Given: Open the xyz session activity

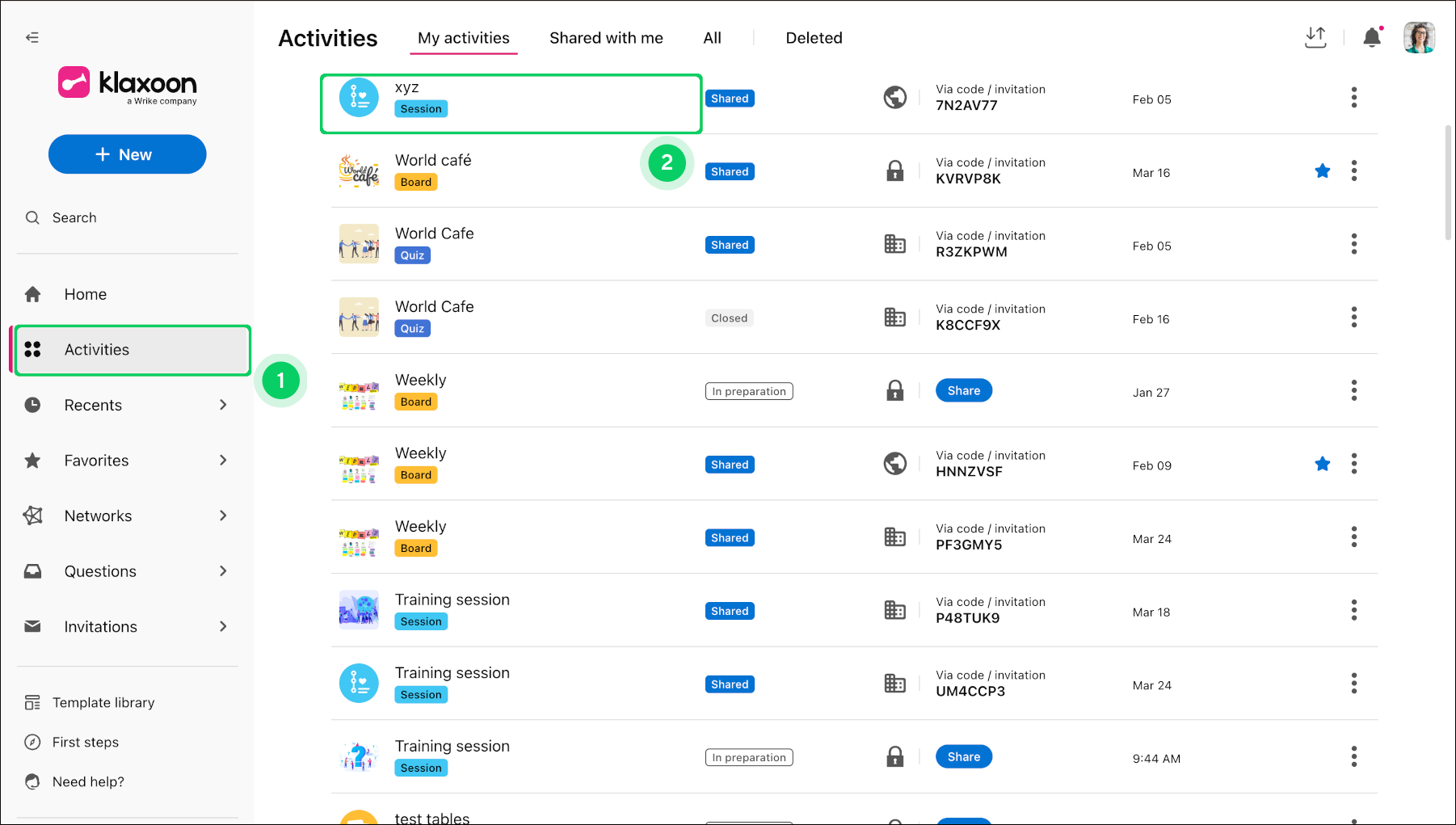Looking at the screenshot, I should coord(511,104).
